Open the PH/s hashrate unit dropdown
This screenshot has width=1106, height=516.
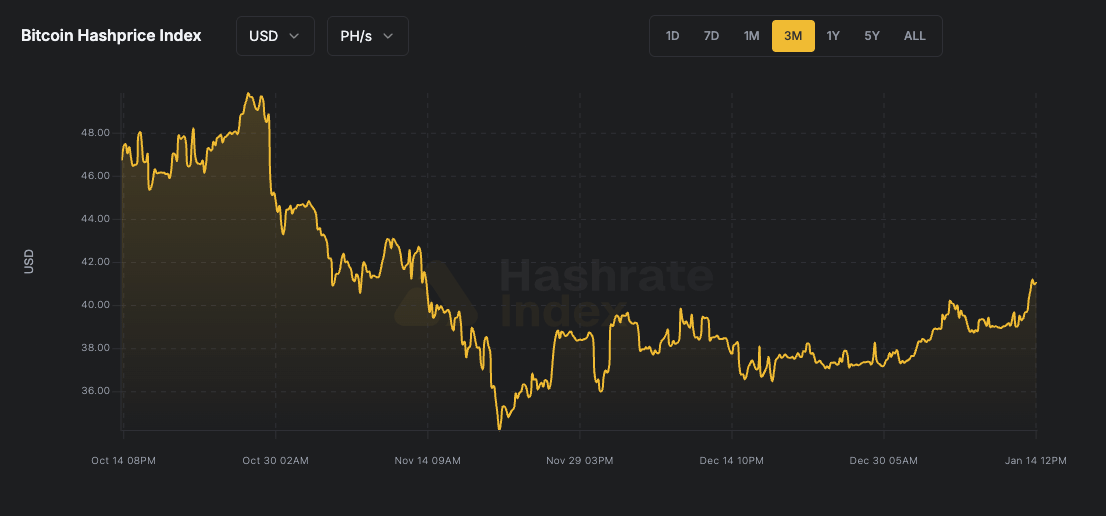pyautogui.click(x=367, y=36)
